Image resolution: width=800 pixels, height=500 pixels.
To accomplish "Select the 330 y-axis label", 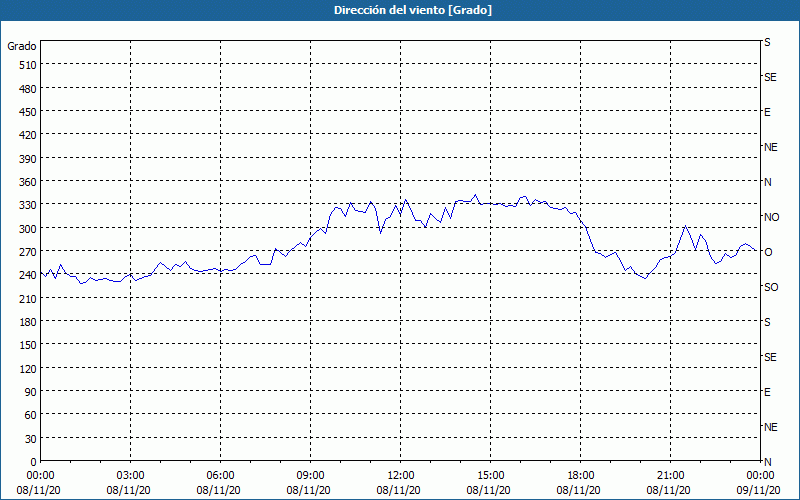I will click(28, 205).
